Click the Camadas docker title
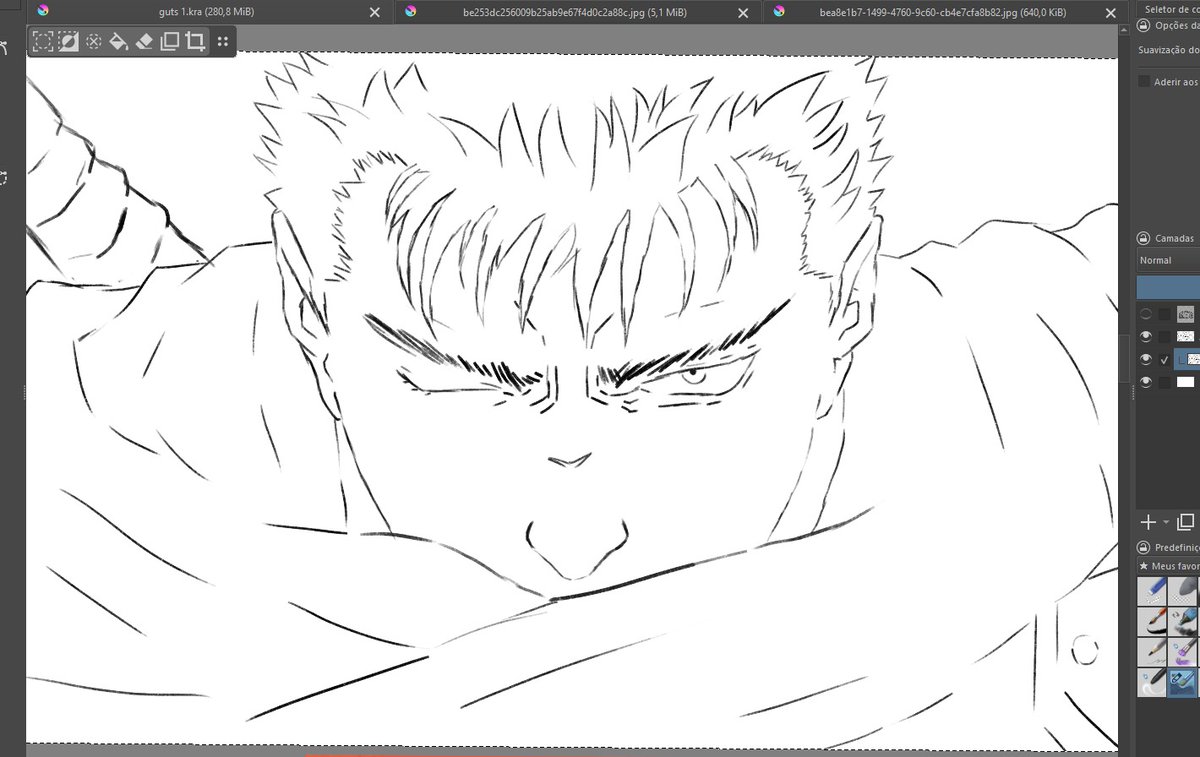Image resolution: width=1200 pixels, height=757 pixels. click(x=1175, y=239)
